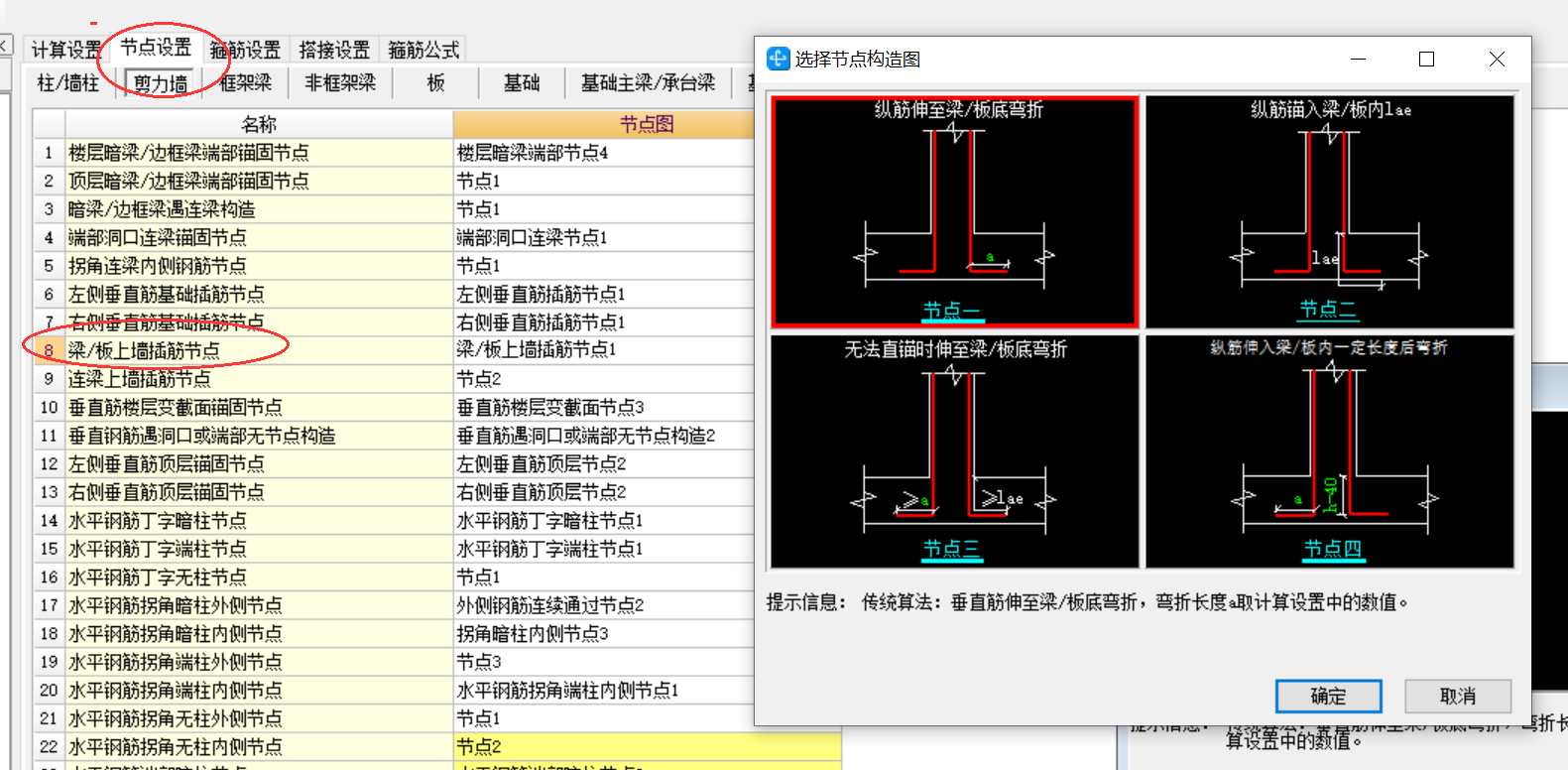This screenshot has height=770, width=1568.
Task: Click the 节点一 link label
Action: (x=951, y=311)
